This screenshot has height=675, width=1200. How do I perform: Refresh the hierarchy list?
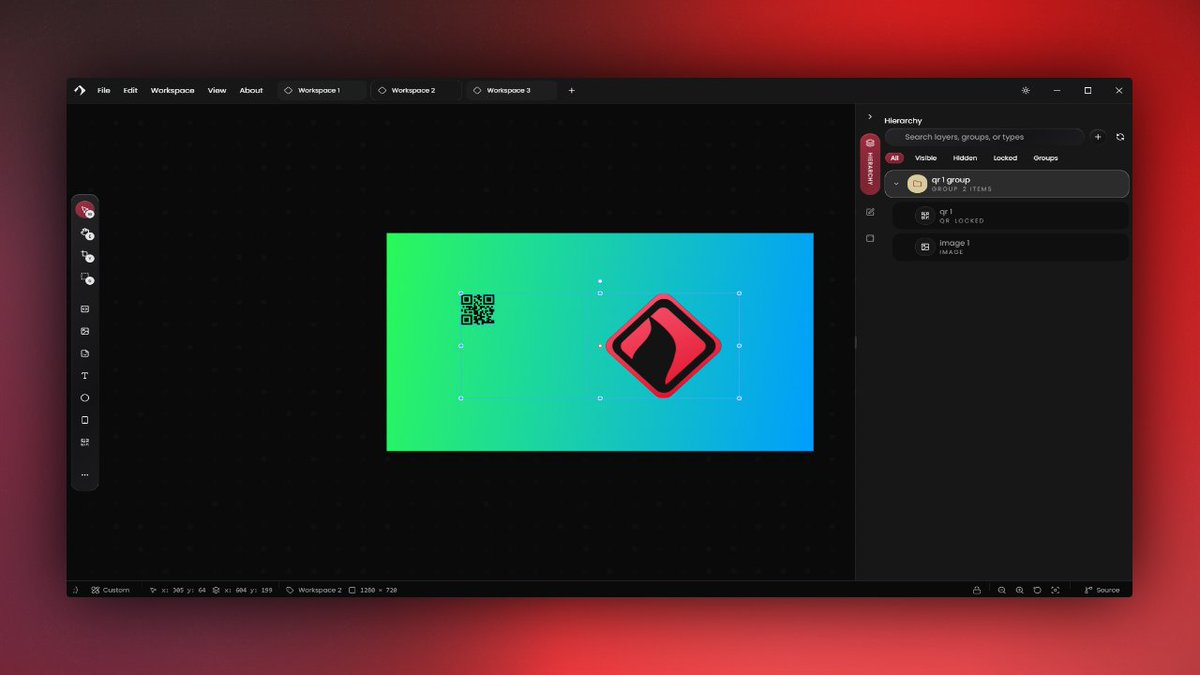click(1120, 137)
